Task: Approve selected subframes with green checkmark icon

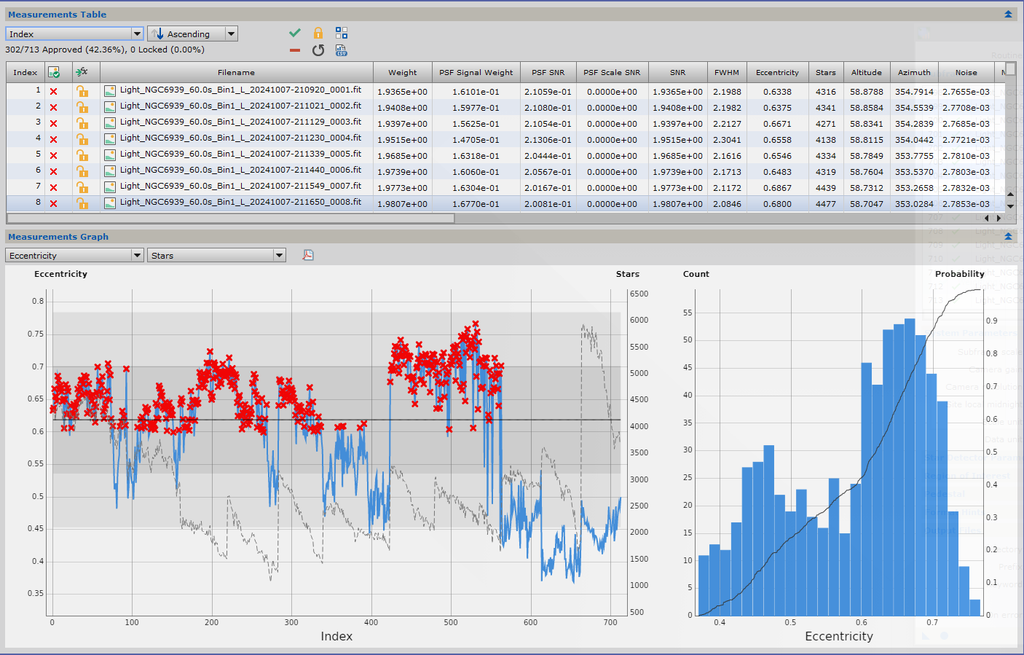Action: [x=295, y=33]
